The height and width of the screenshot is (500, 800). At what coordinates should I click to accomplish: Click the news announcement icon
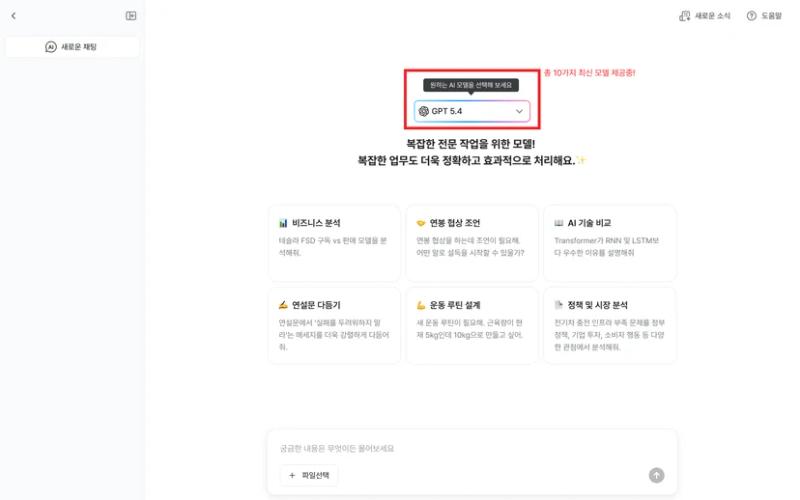click(x=685, y=16)
